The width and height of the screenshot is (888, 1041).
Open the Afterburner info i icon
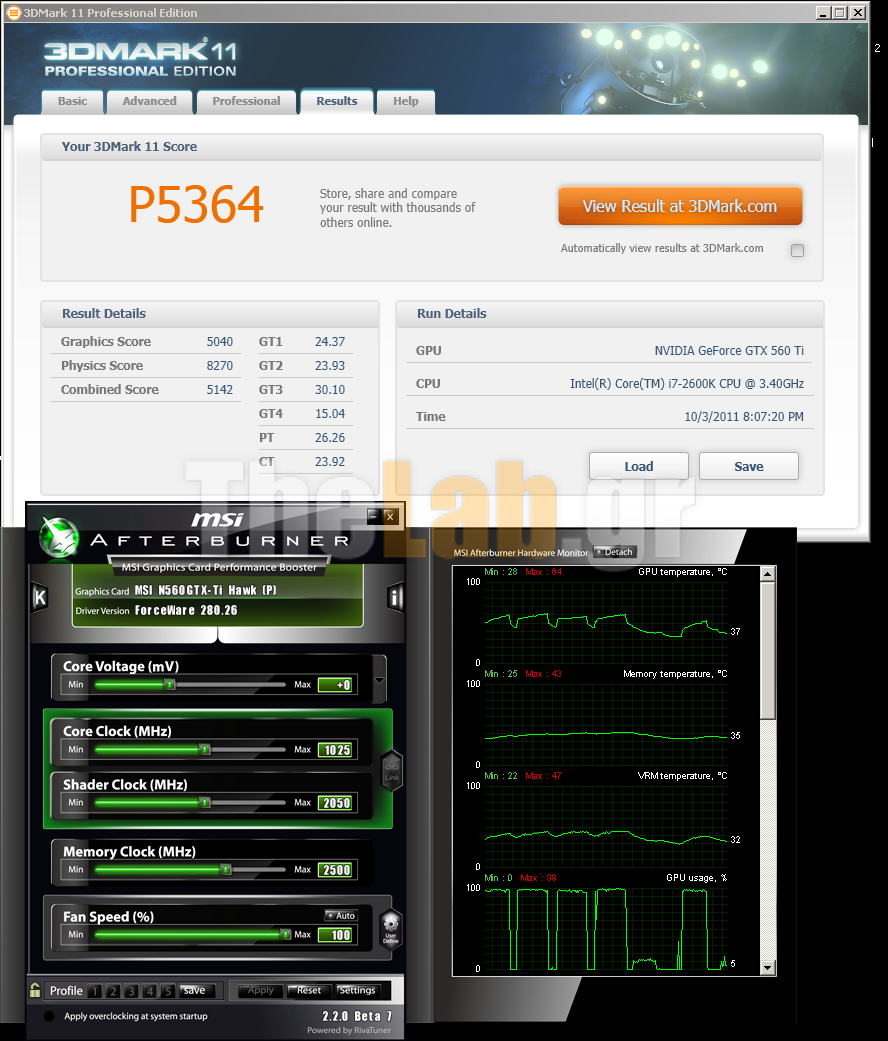click(x=396, y=598)
